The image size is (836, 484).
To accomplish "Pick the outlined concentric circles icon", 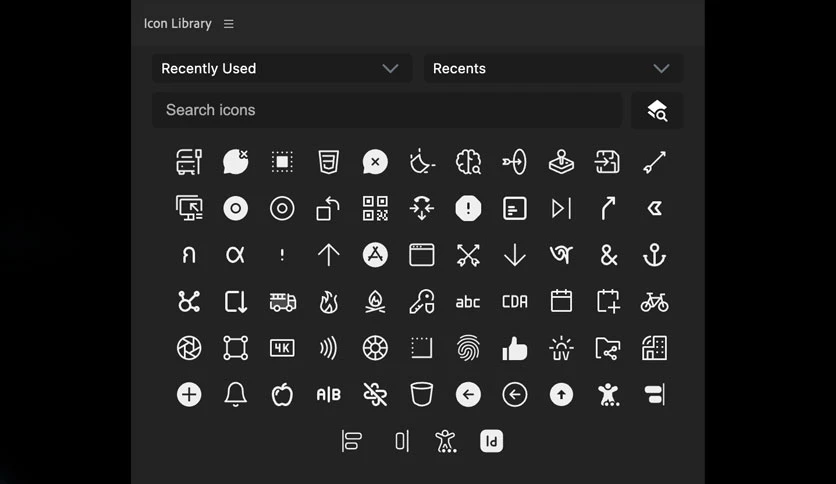I will pyautogui.click(x=282, y=208).
